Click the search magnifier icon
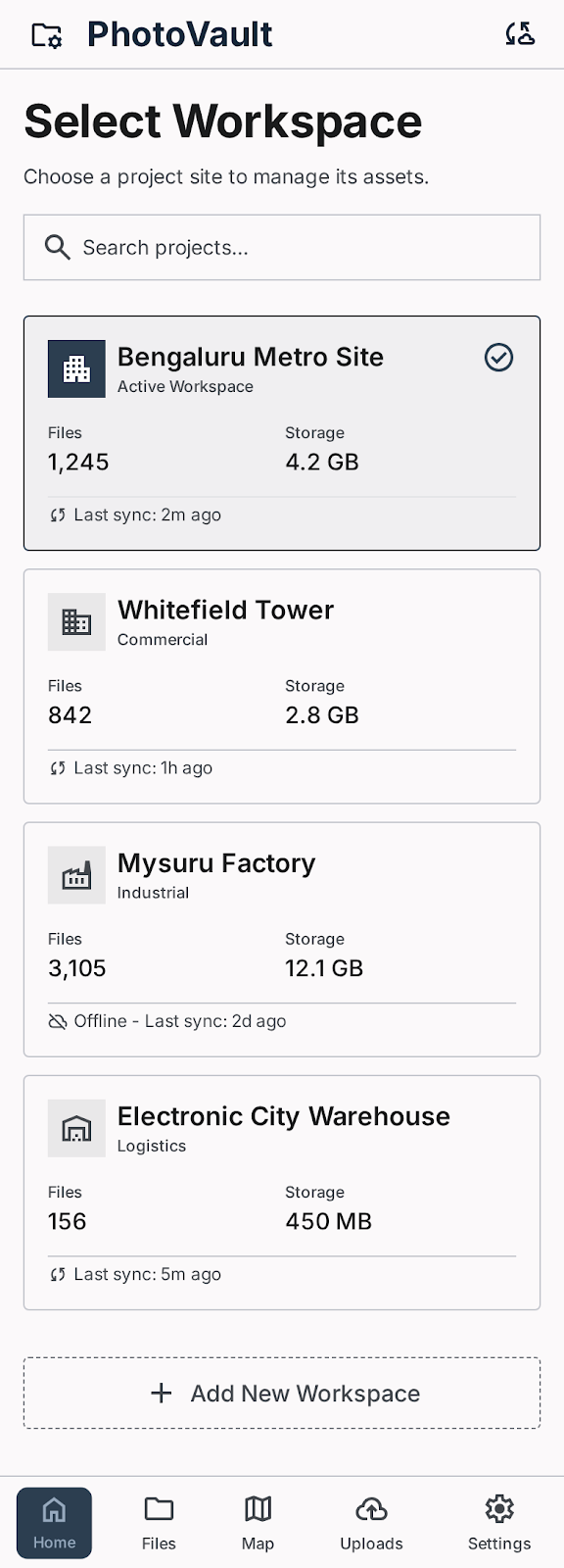Viewport: 564px width, 1568px height. tap(58, 247)
